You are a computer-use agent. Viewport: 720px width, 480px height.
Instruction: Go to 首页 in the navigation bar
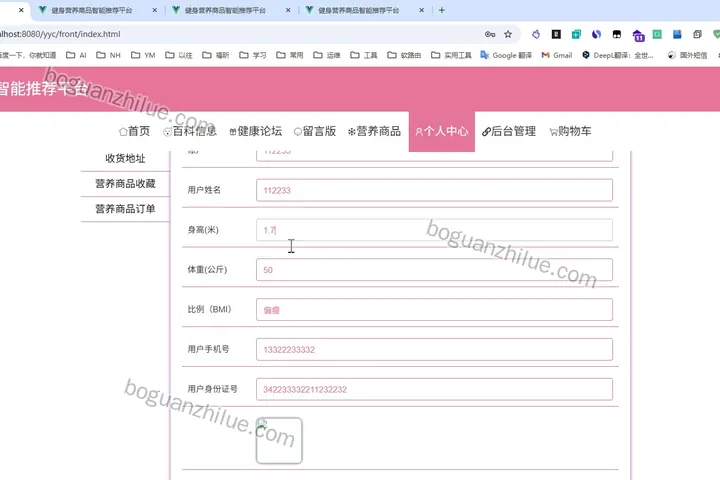point(134,131)
